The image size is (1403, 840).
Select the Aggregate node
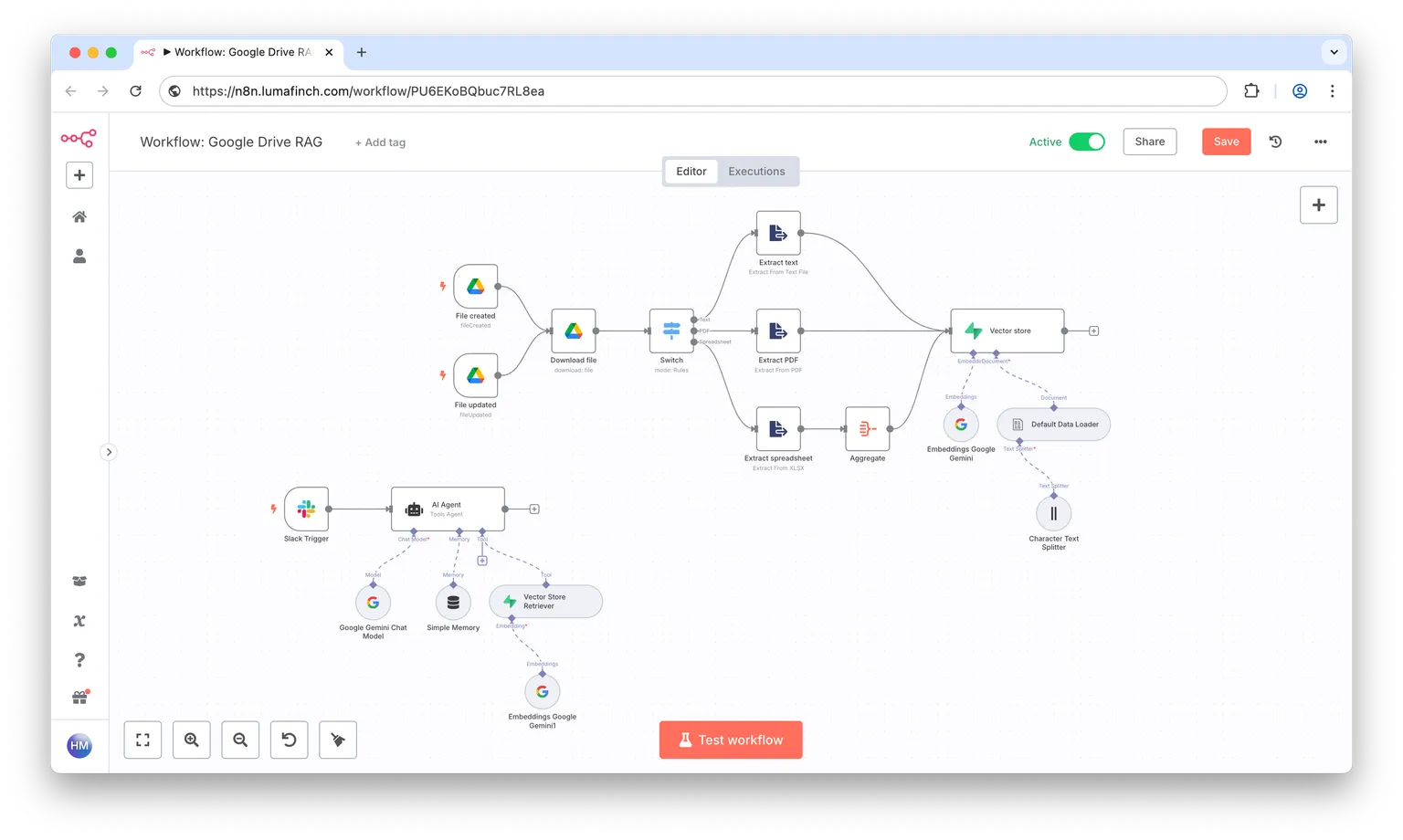click(868, 429)
